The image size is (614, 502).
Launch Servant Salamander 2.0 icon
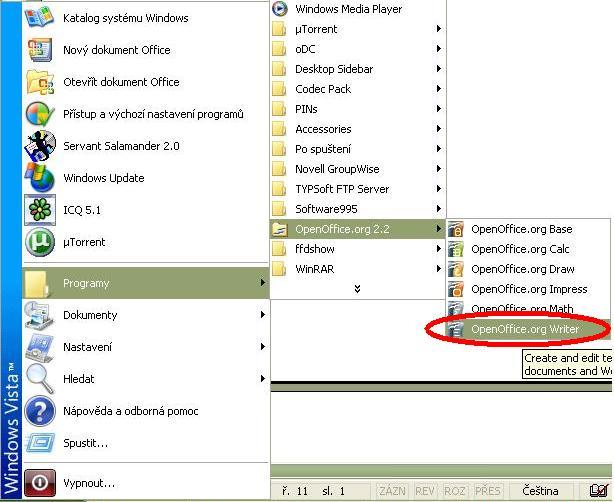[x=40, y=146]
